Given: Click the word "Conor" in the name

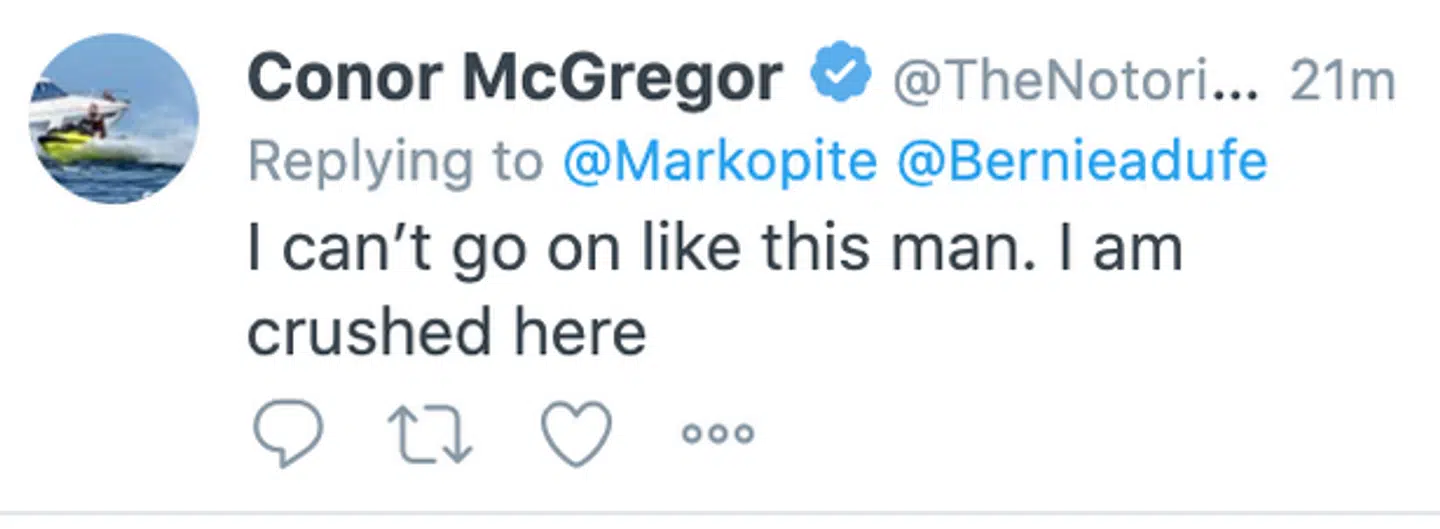Looking at the screenshot, I should [344, 79].
